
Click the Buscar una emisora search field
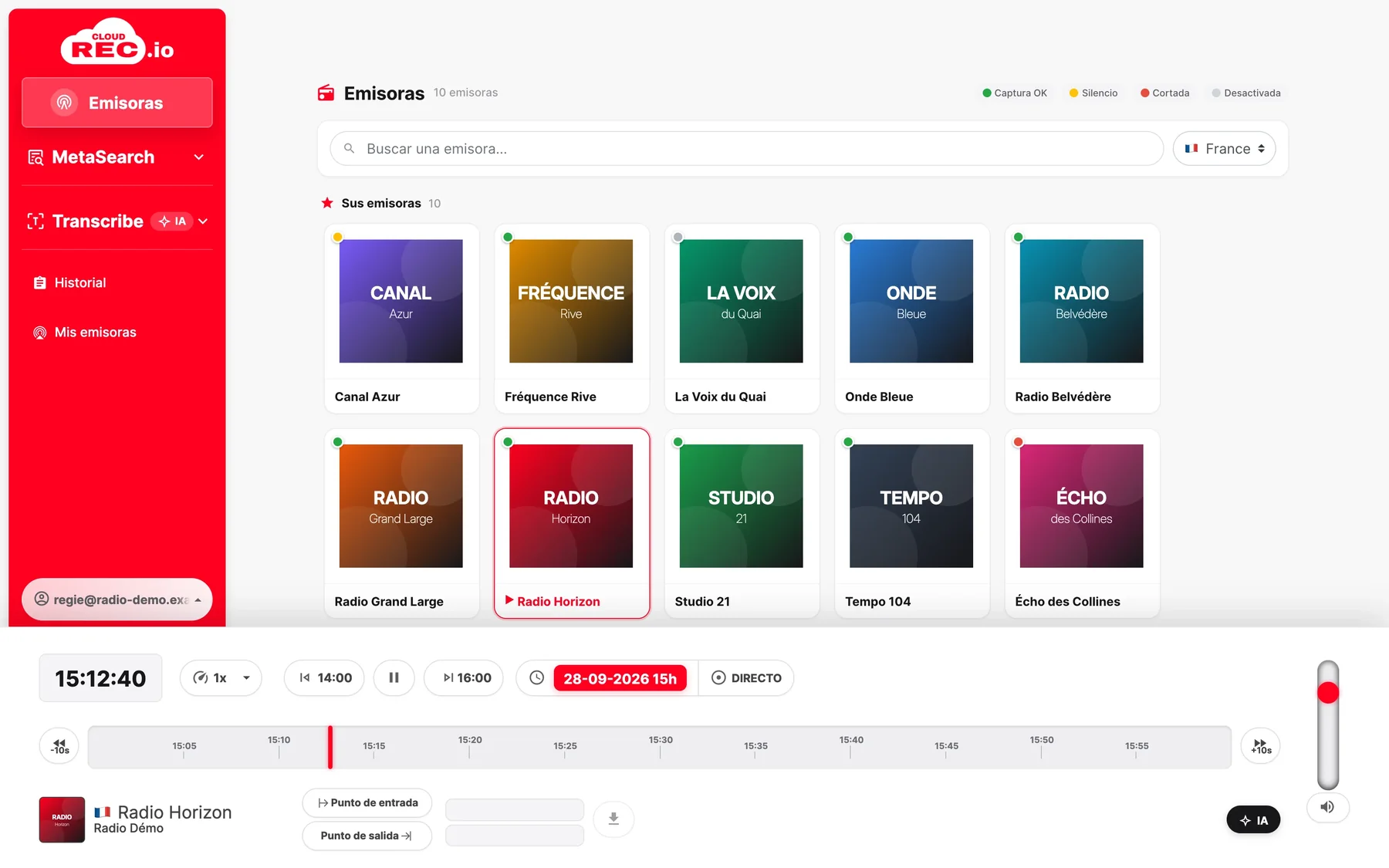point(747,148)
